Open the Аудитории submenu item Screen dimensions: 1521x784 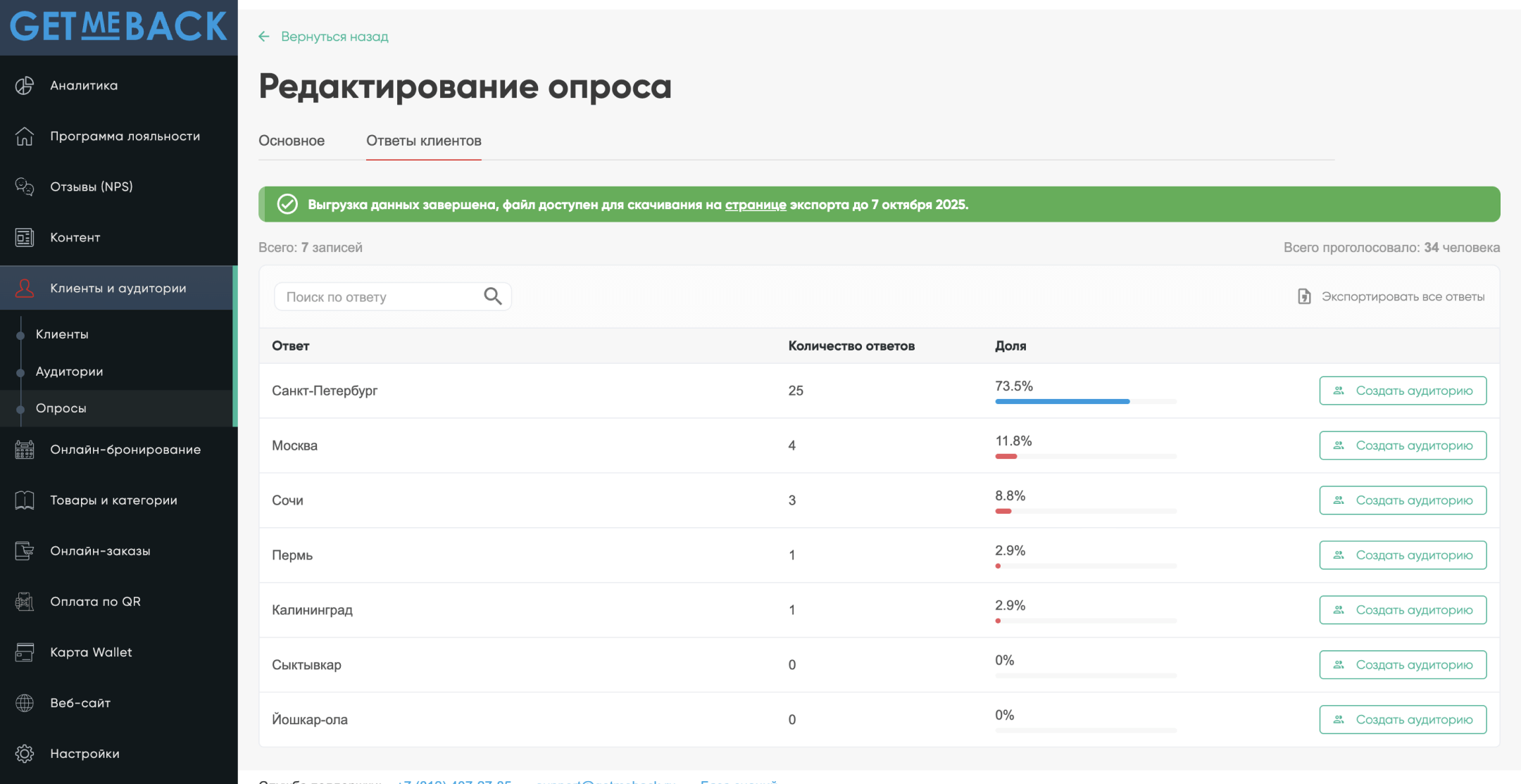tap(69, 372)
